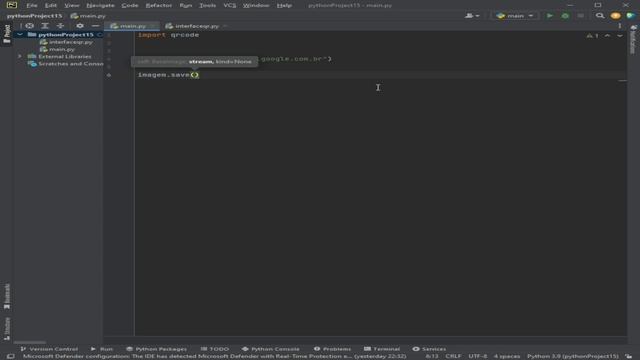Screen dimensions: 640x360
Task: Click Microsoft Defender notification in status bar
Action: click(x=214, y=356)
